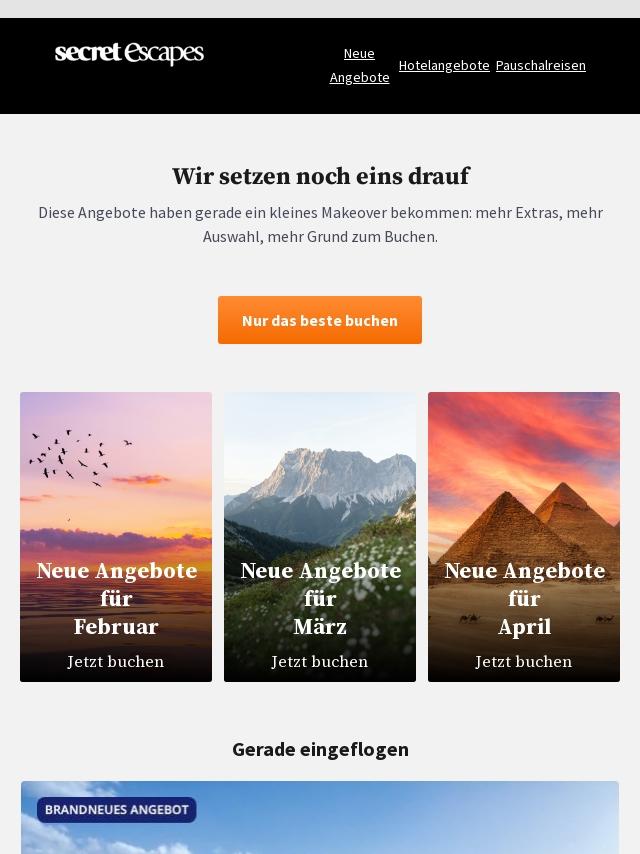640x854 pixels.
Task: Go to Pauschalreisen in the header
Action: (x=540, y=65)
